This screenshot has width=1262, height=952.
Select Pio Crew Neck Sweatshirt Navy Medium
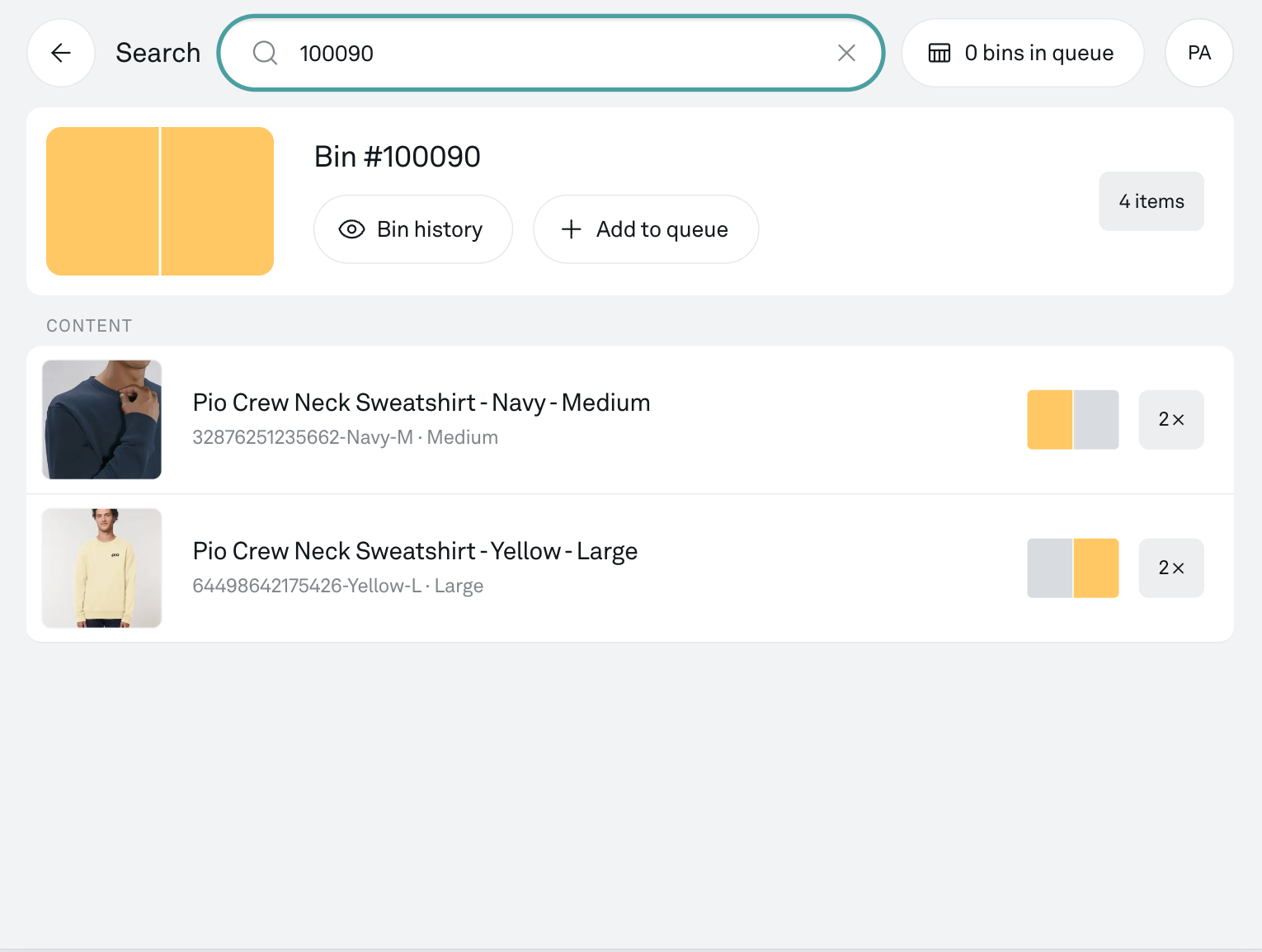[421, 403]
